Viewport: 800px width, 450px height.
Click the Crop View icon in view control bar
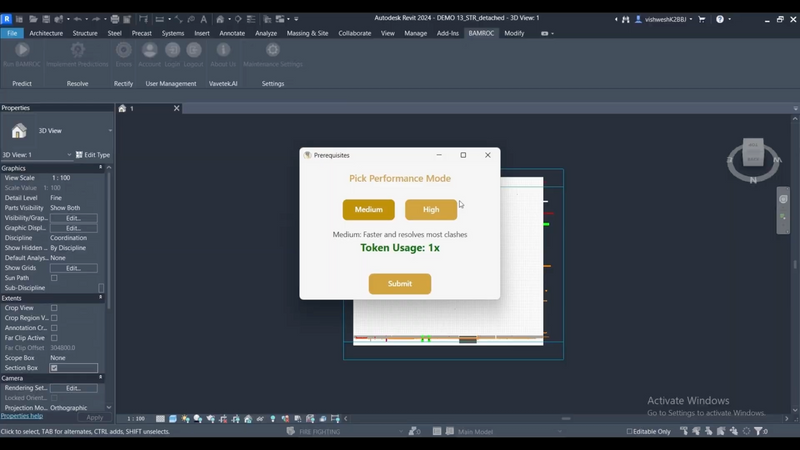coord(223,418)
